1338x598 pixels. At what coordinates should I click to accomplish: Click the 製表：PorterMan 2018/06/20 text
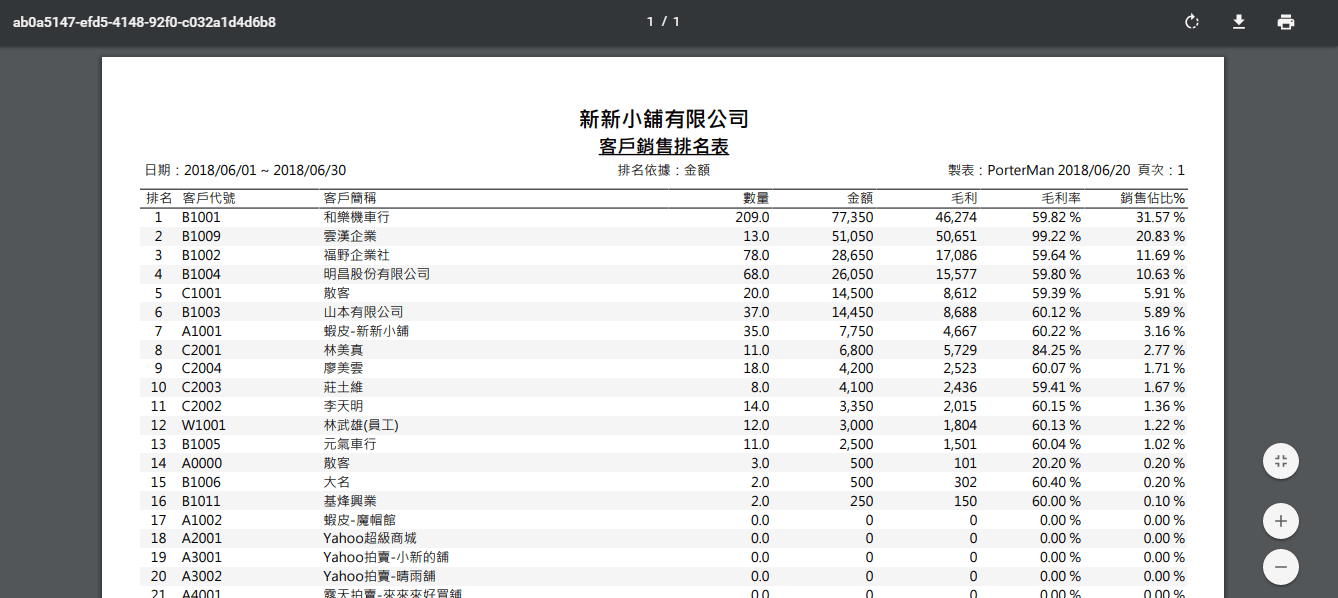coord(1039,171)
